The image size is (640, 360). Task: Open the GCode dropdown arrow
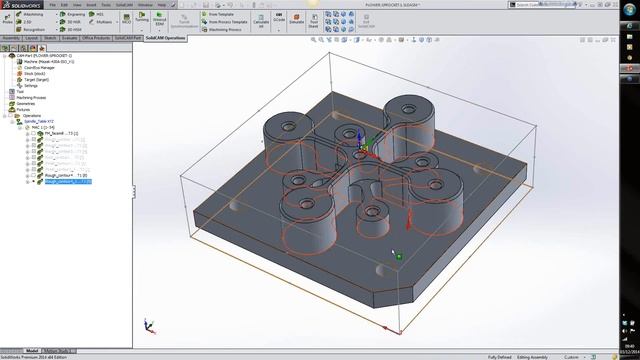tap(279, 30)
